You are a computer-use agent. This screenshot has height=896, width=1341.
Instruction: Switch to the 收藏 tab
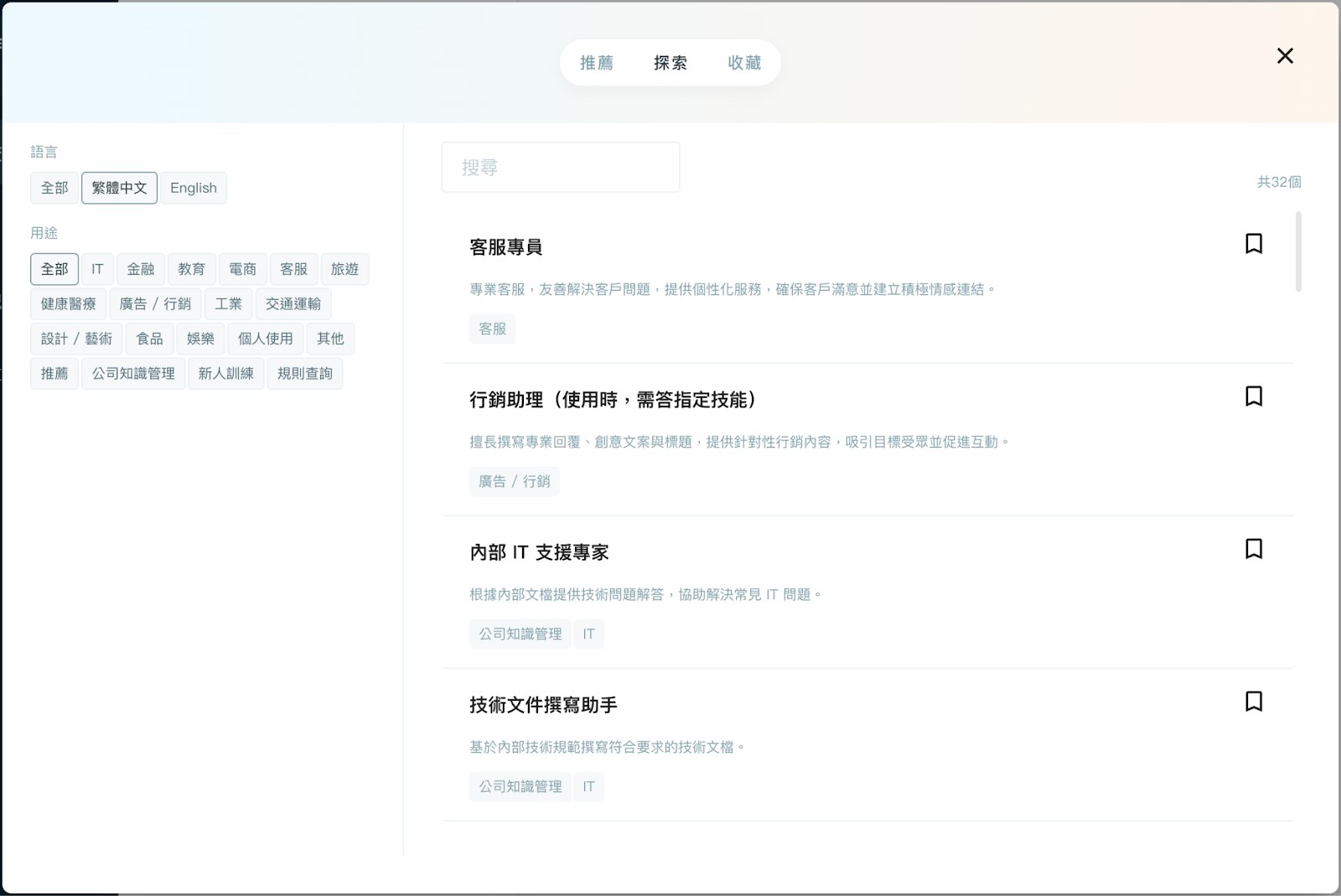tap(743, 63)
